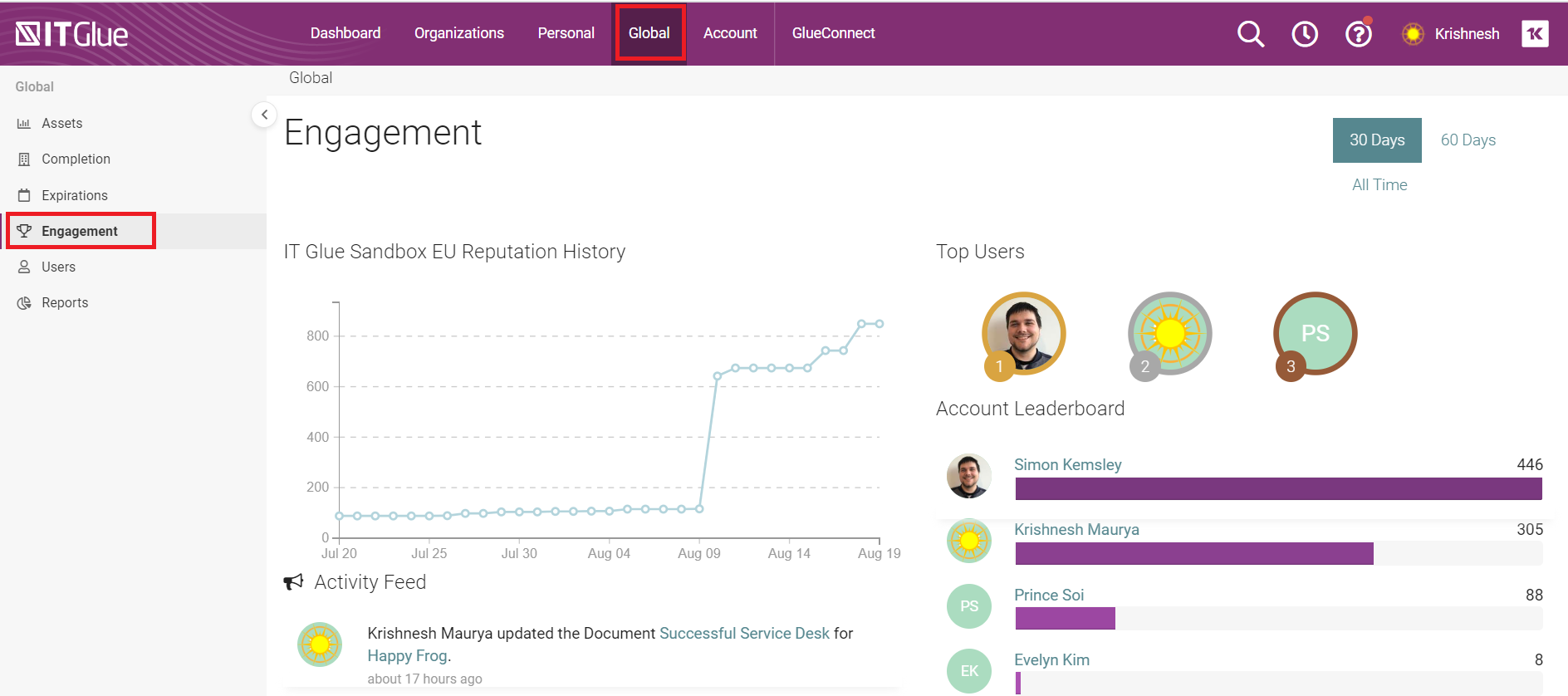Open the Successful Service Desk document link
The image size is (1568, 696).
(744, 634)
